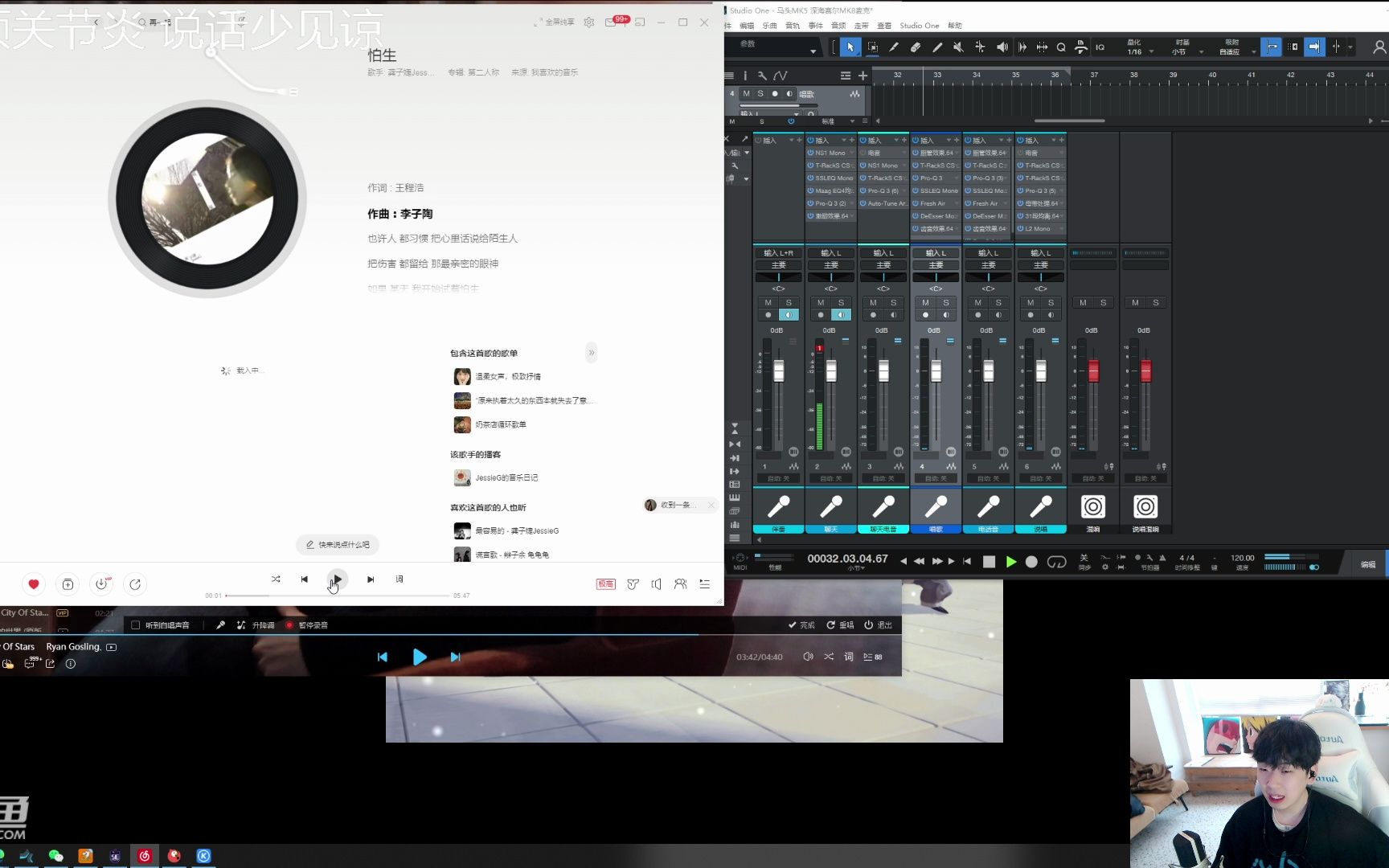1389x868 pixels.
Task: Click the IQ quantize button in Studio One
Action: point(1100,47)
